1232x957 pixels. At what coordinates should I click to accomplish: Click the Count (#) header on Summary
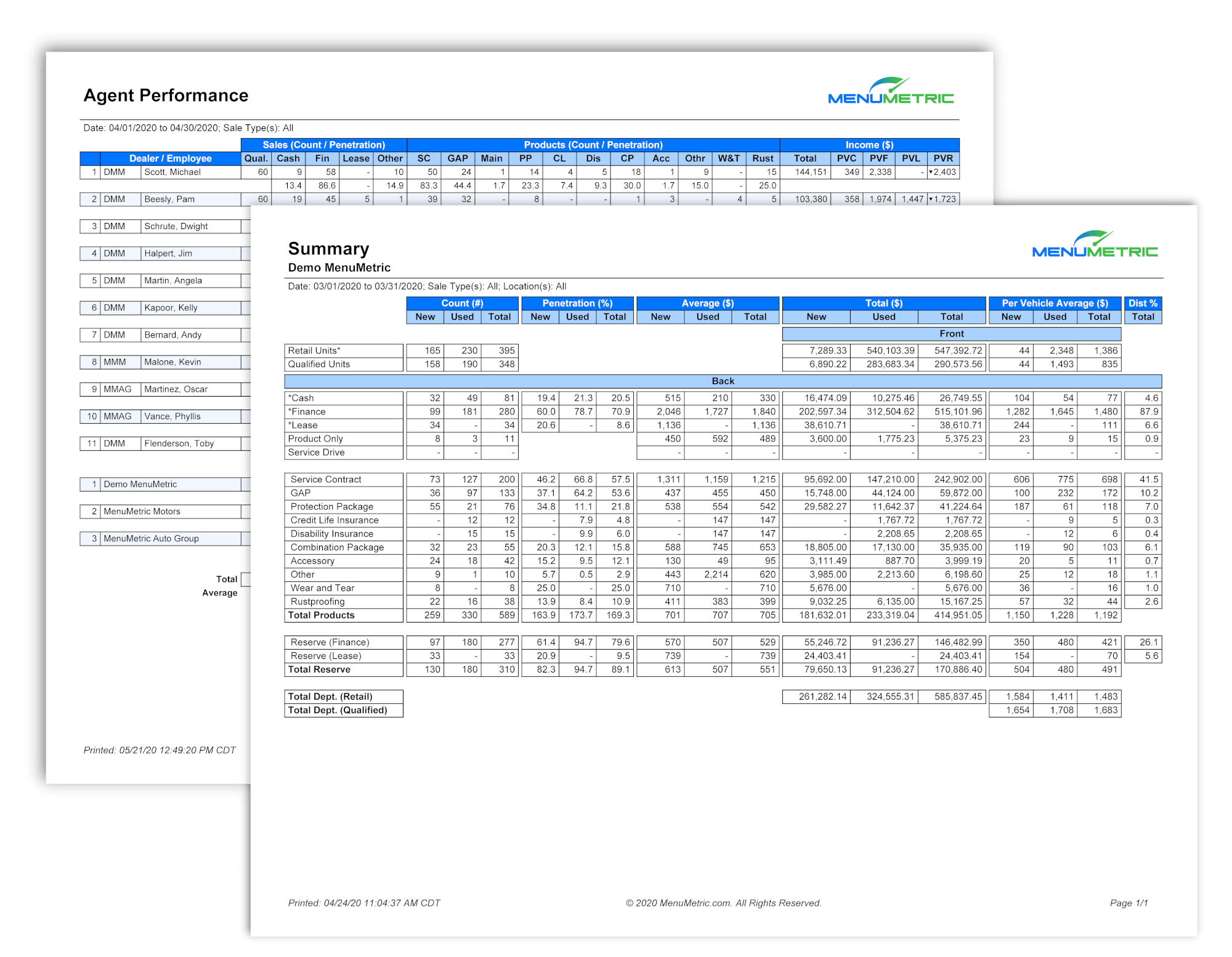point(462,302)
